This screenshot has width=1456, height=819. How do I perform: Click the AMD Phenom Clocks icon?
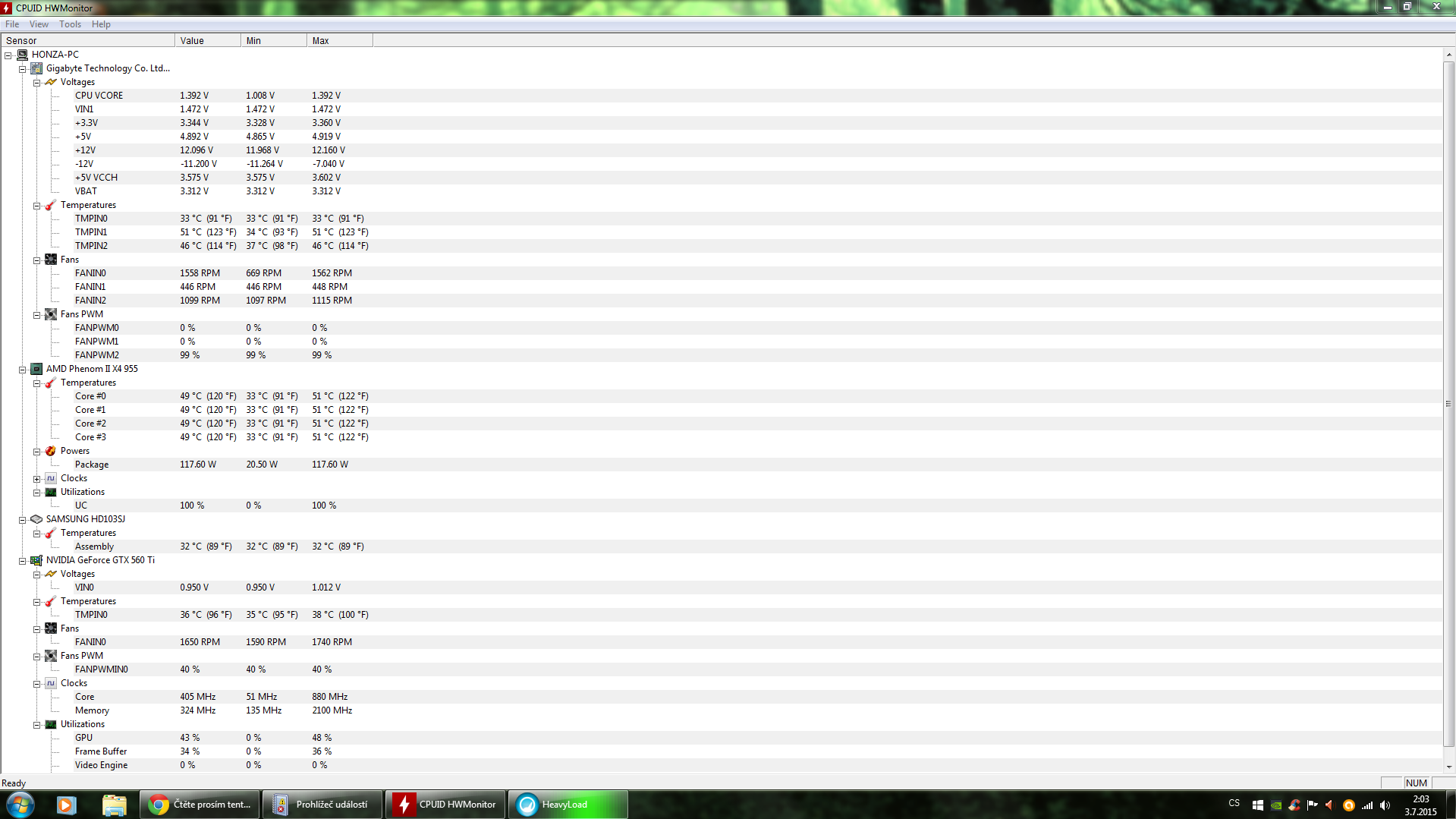(x=51, y=478)
